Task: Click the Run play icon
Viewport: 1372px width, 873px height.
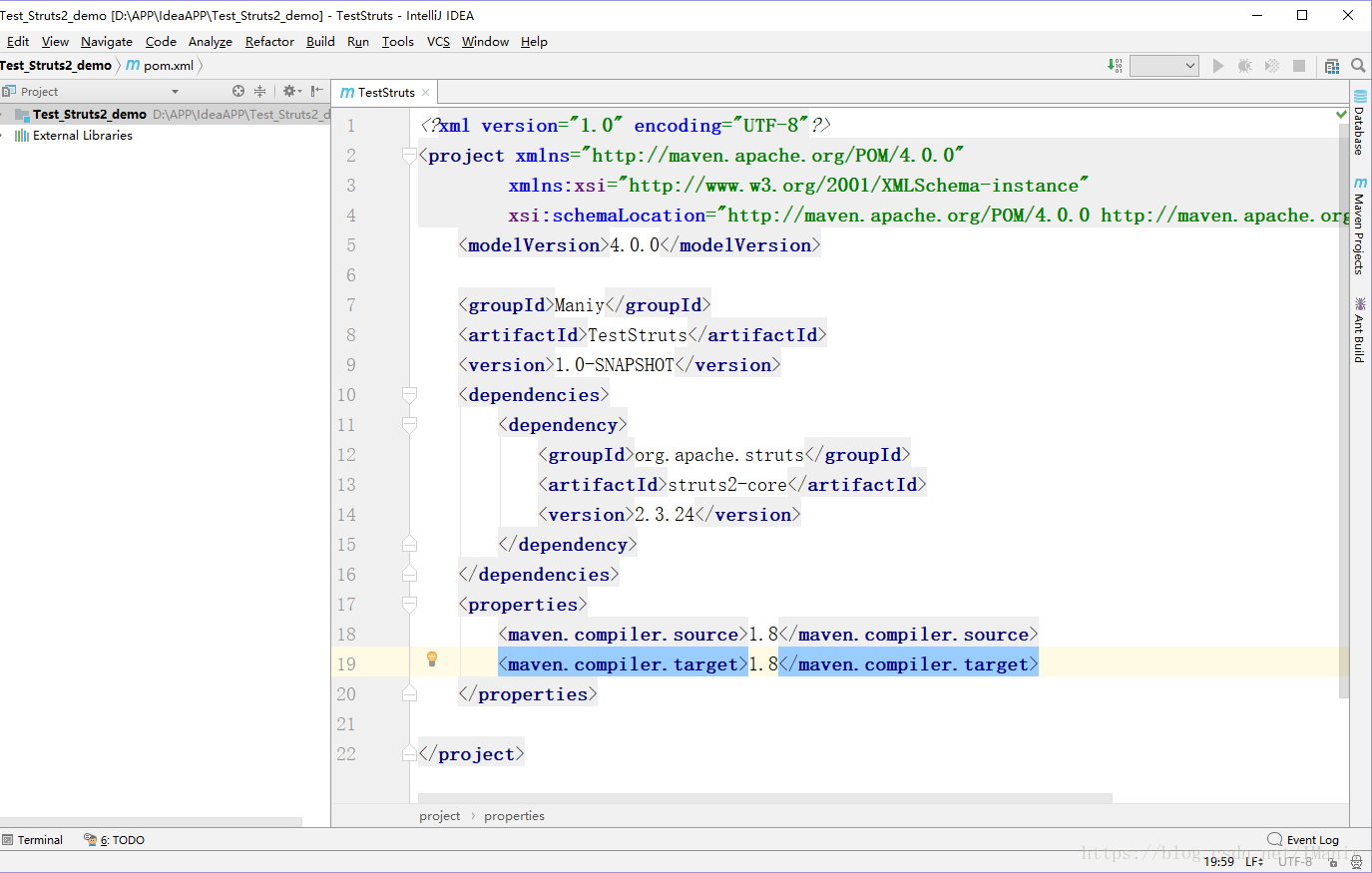Action: pyautogui.click(x=1218, y=66)
